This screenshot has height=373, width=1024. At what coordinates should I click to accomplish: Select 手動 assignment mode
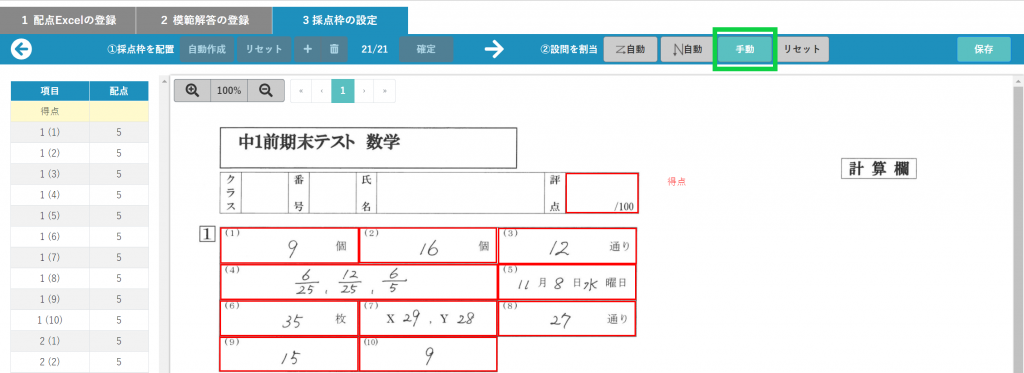coord(744,49)
